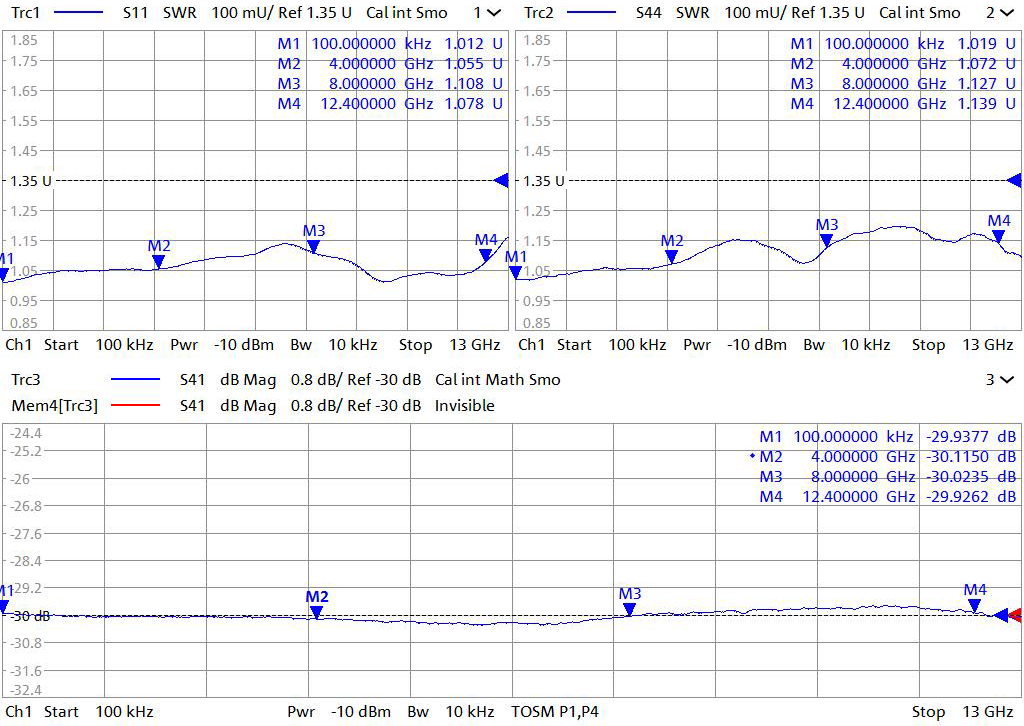Select marker M2 on the S11 trace
This screenshot has height=726, width=1024.
click(x=158, y=261)
